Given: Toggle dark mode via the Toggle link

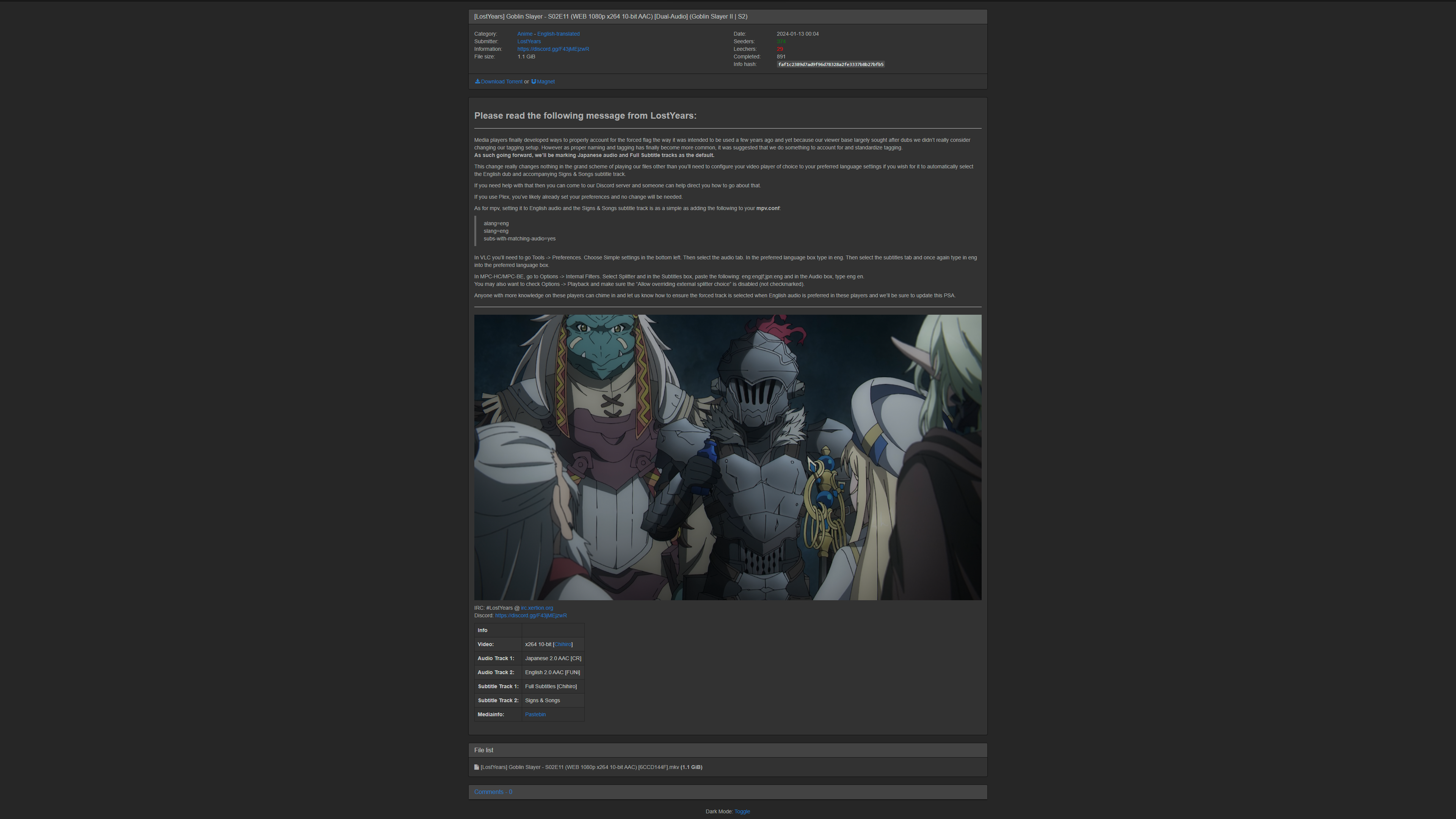Looking at the screenshot, I should pos(742,811).
